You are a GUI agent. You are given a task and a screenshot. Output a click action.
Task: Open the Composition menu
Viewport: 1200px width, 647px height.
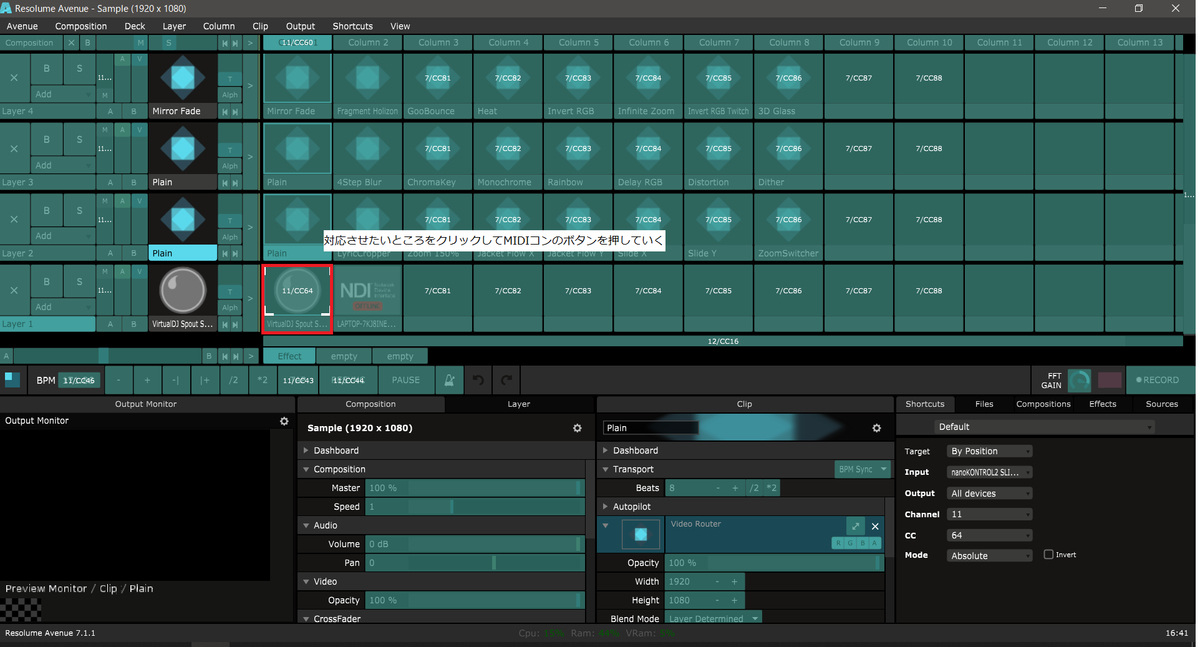(x=81, y=26)
